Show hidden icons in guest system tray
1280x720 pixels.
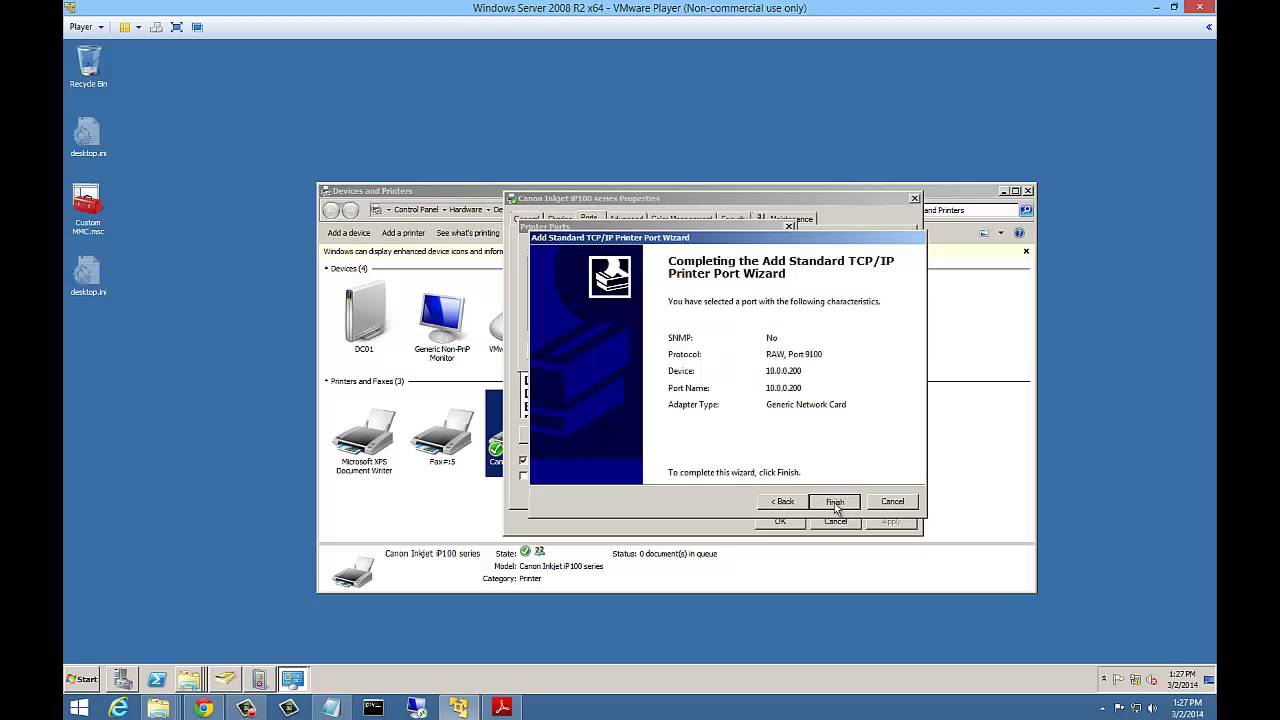pyautogui.click(x=1104, y=679)
